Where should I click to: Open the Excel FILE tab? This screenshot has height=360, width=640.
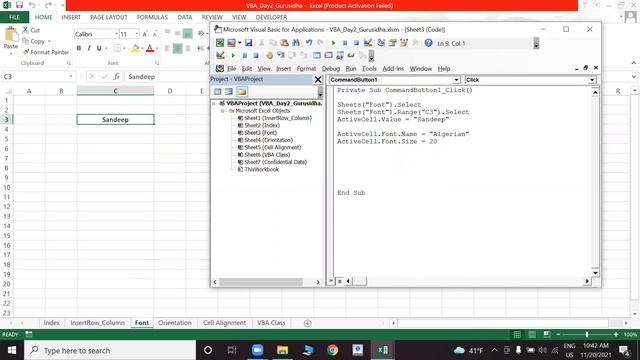[x=14, y=17]
